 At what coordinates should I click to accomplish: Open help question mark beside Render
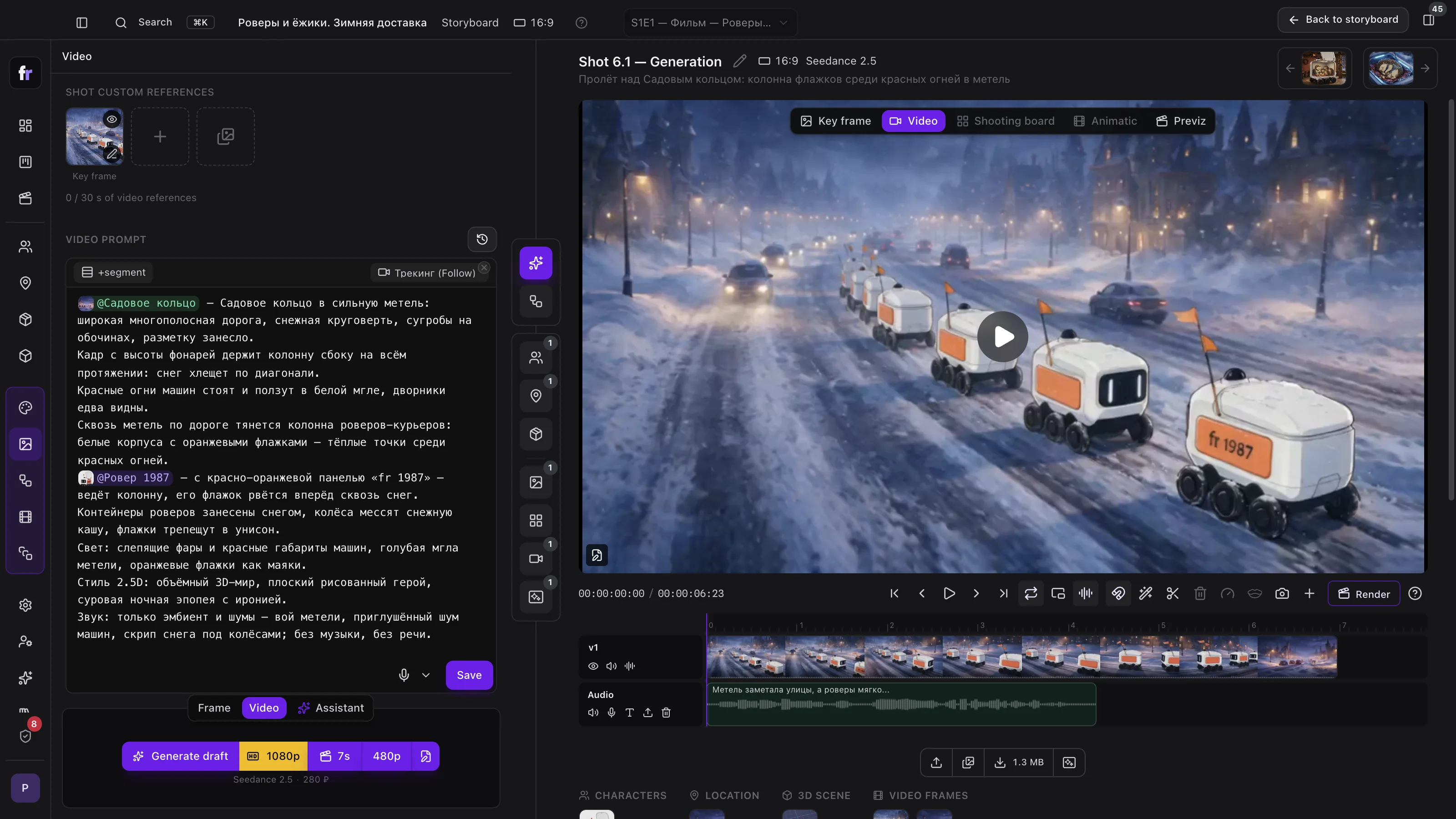point(1415,593)
